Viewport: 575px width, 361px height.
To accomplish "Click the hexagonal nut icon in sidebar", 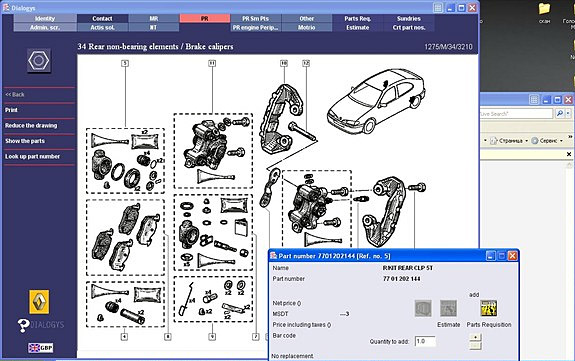I will [39, 61].
